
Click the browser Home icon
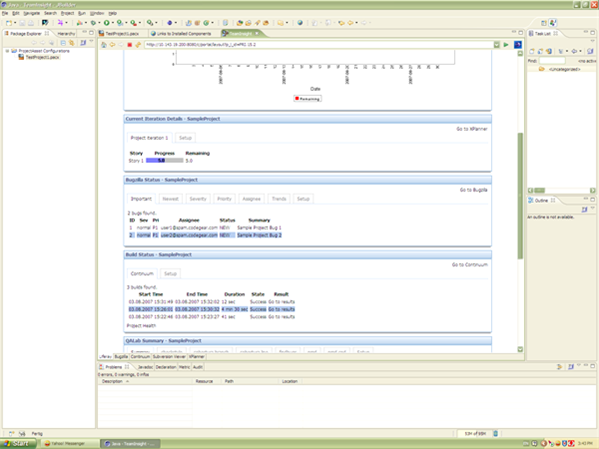pyautogui.click(x=104, y=45)
